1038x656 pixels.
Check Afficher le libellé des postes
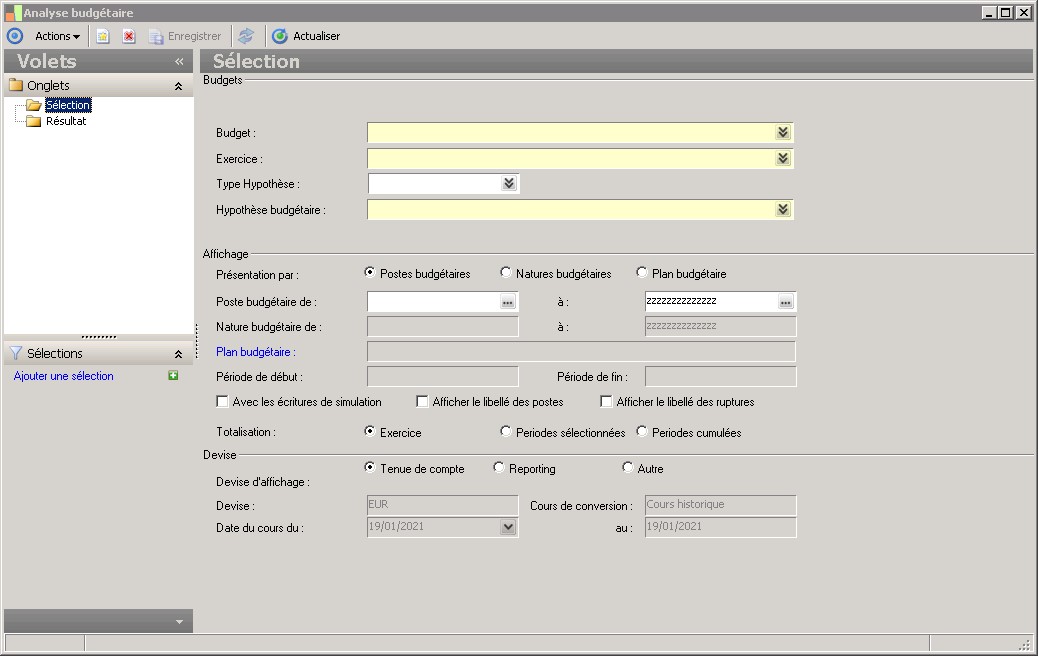tap(423, 402)
